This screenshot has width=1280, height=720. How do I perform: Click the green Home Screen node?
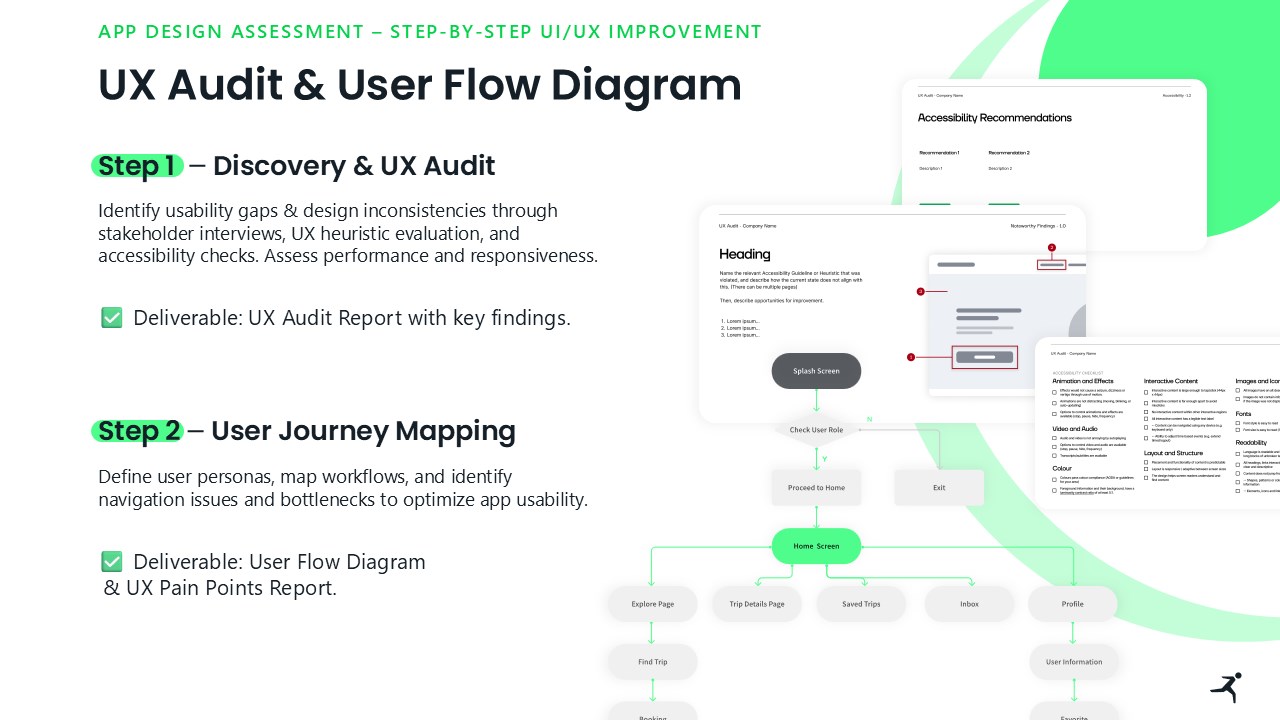[816, 546]
